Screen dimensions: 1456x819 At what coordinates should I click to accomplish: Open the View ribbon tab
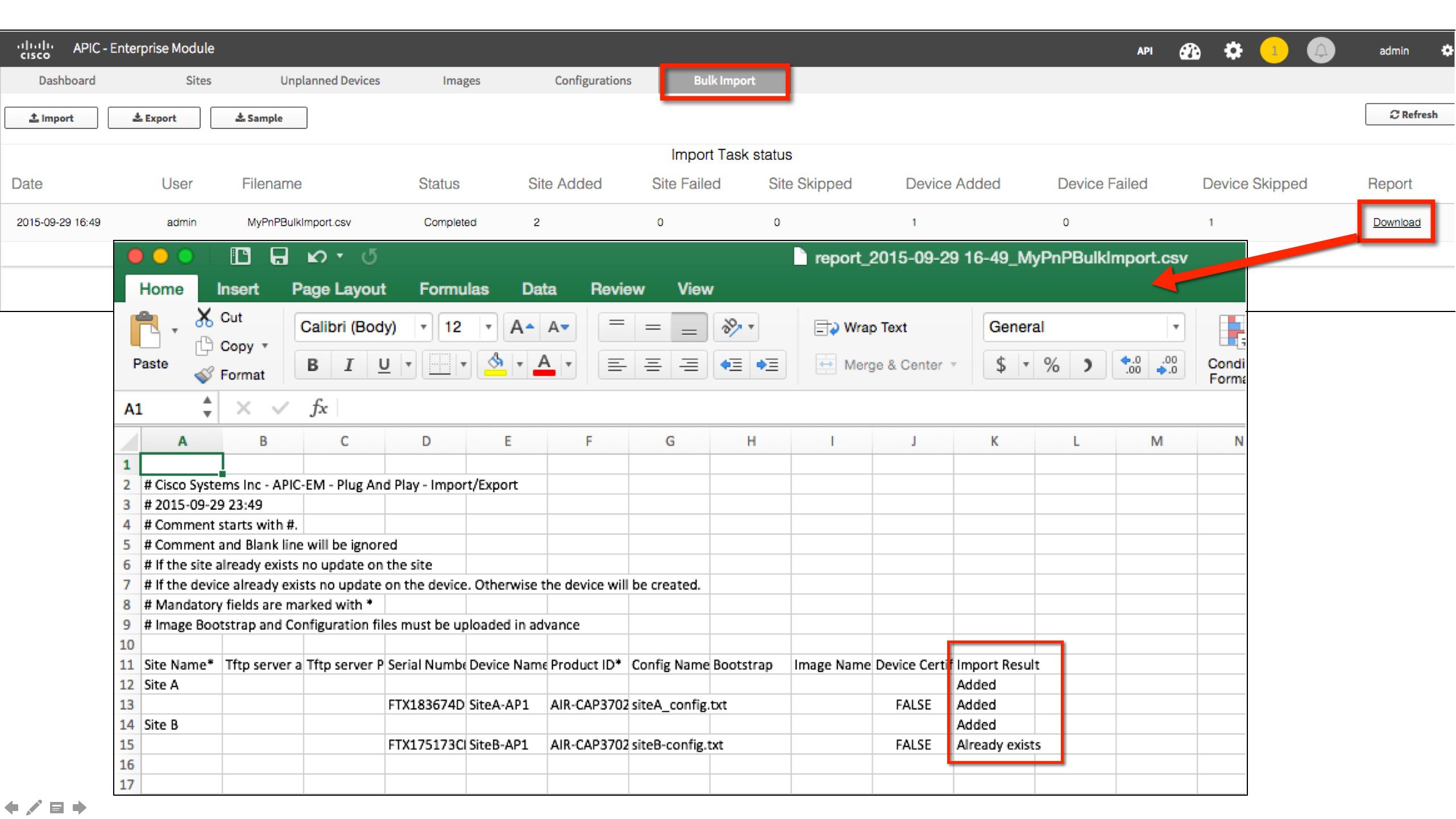695,289
